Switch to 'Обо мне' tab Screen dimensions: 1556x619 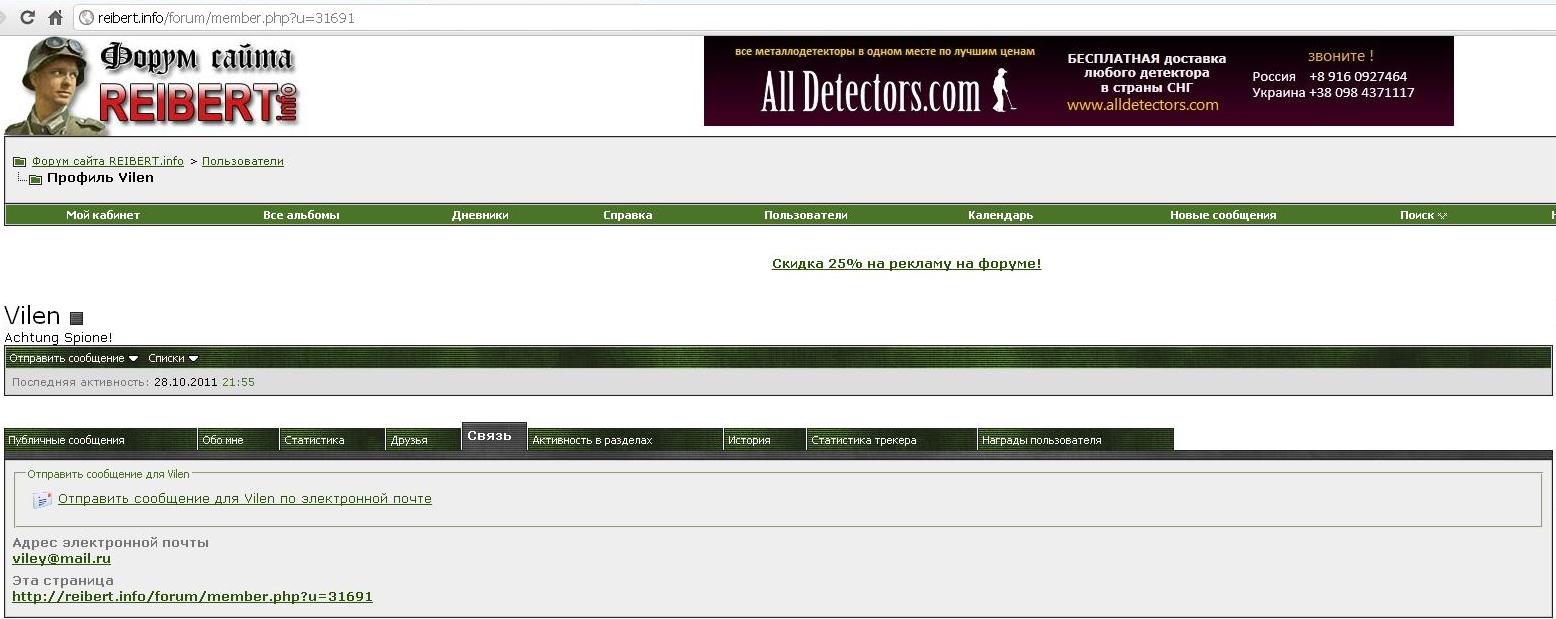pyautogui.click(x=238, y=439)
